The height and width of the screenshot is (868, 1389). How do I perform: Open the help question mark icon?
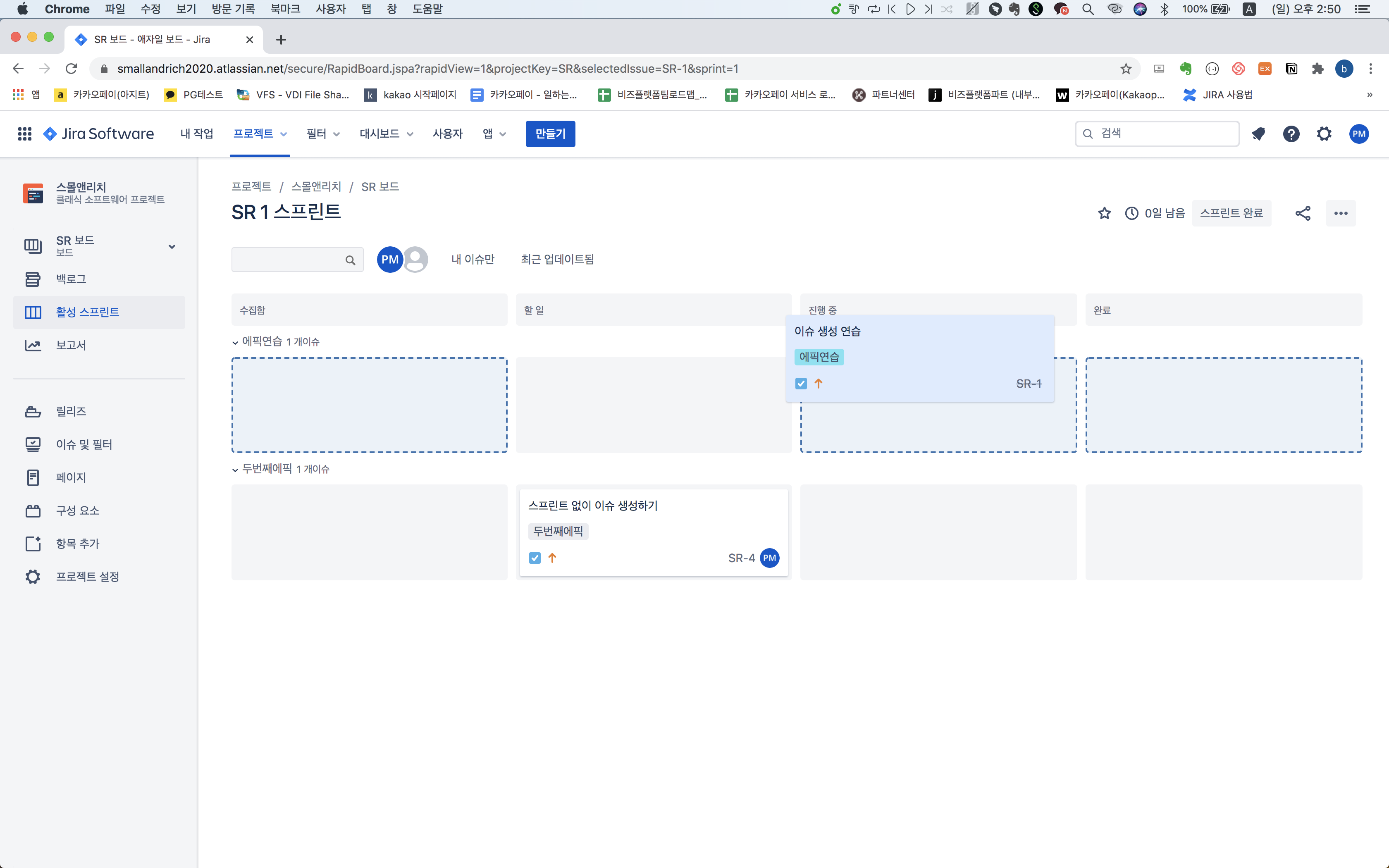(x=1291, y=134)
